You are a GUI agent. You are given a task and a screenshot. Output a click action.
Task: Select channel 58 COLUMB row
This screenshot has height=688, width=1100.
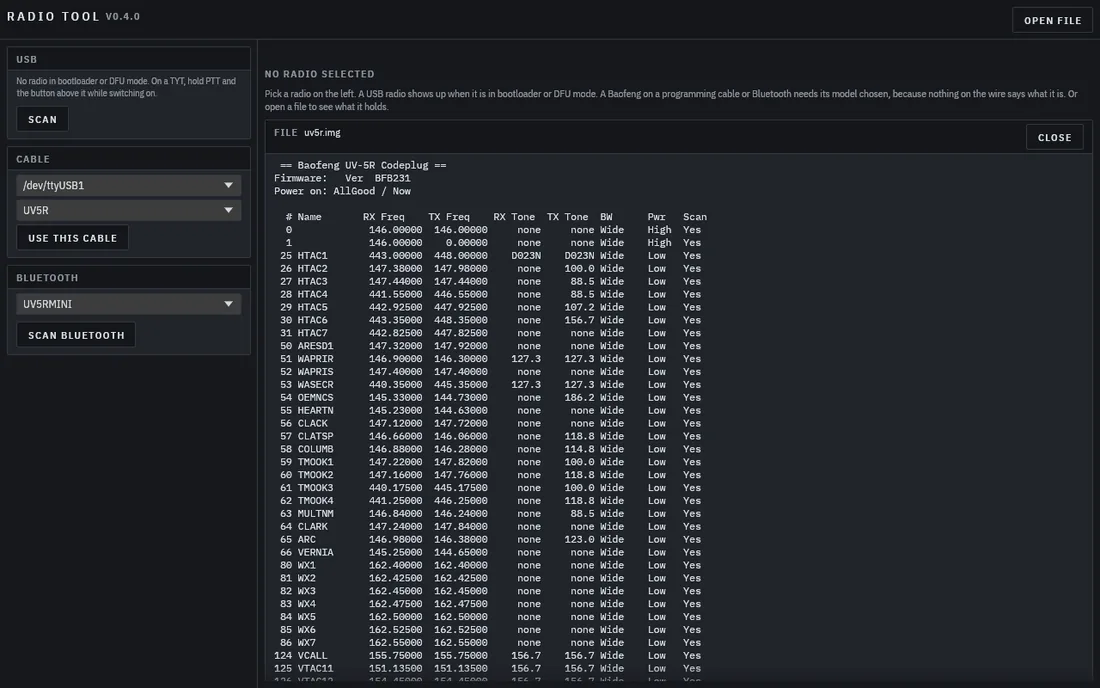click(x=490, y=449)
